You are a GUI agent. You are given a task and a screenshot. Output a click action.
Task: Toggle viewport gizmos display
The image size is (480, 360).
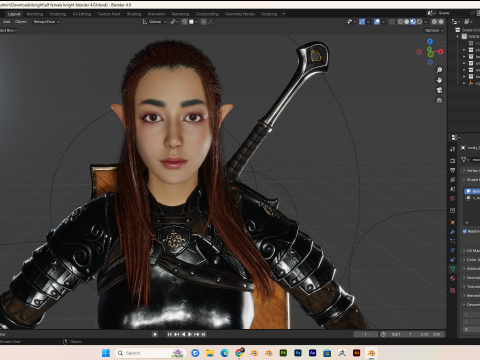point(362,22)
